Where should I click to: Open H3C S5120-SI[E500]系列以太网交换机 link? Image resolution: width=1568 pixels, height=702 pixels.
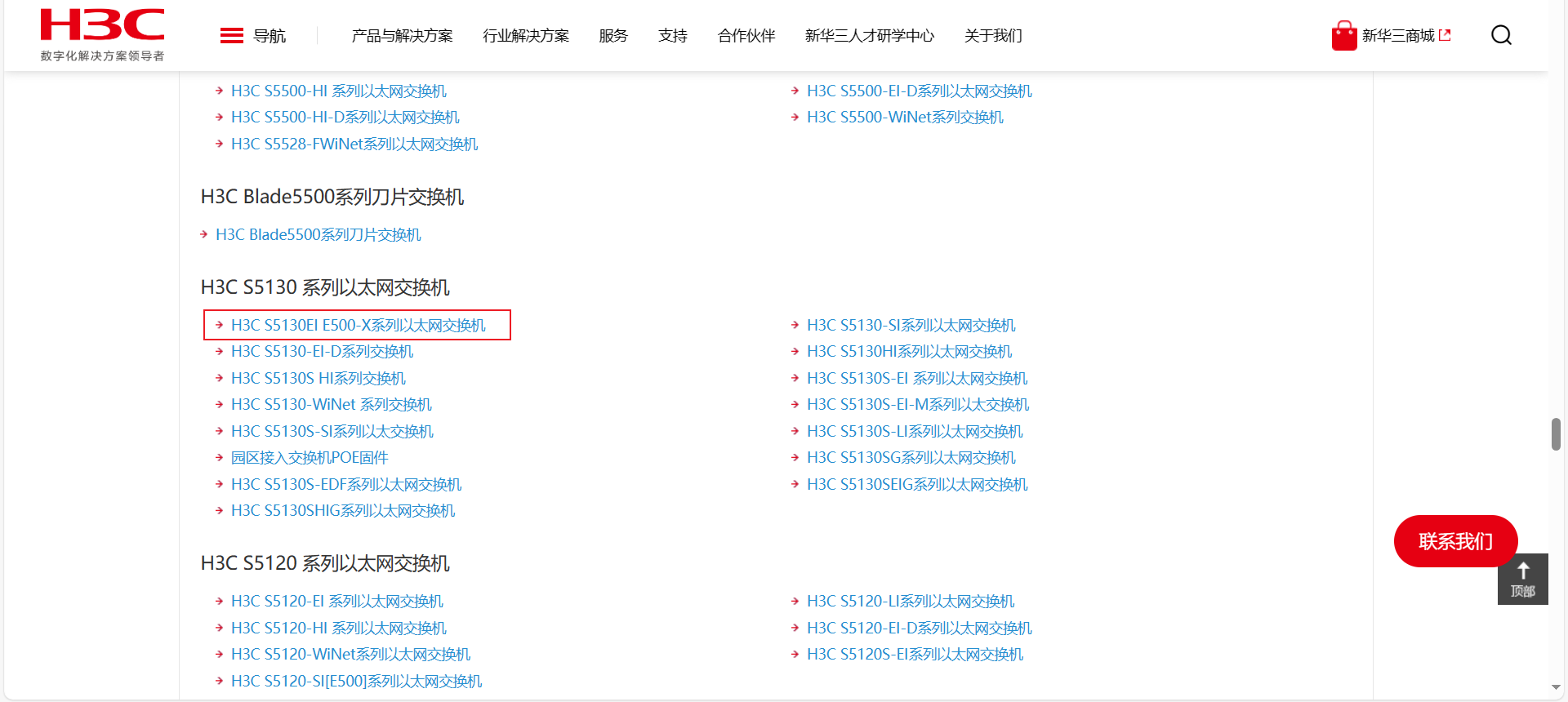point(357,682)
